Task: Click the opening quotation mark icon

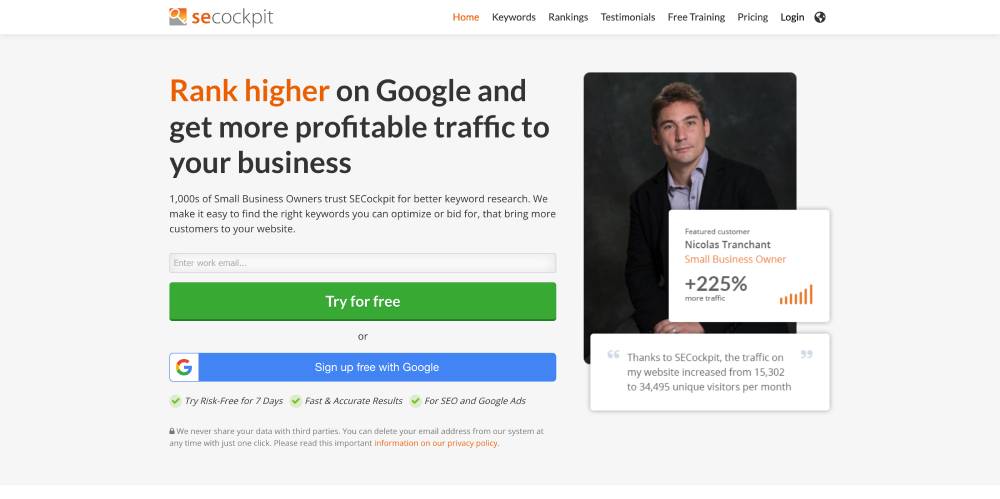Action: [613, 355]
